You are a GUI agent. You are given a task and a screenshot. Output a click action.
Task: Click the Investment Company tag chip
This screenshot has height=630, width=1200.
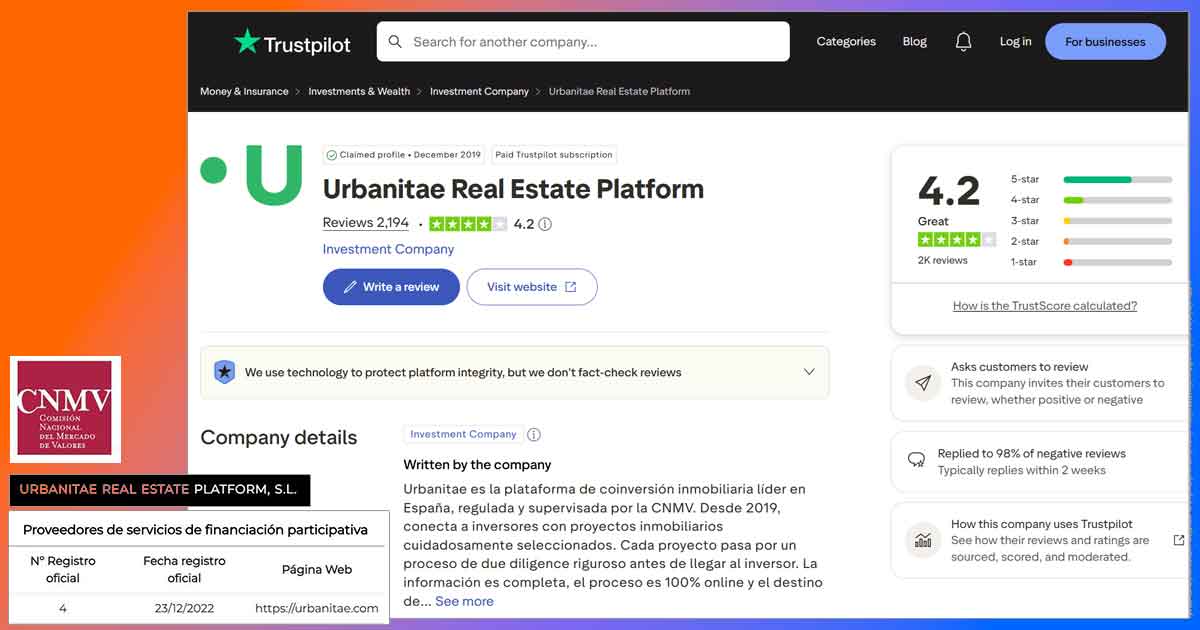[463, 434]
